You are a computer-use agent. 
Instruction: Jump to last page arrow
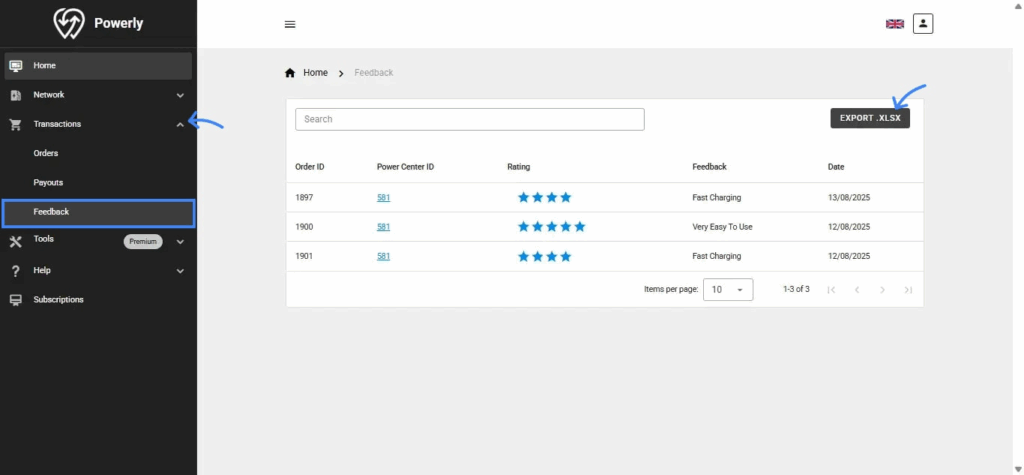point(908,290)
